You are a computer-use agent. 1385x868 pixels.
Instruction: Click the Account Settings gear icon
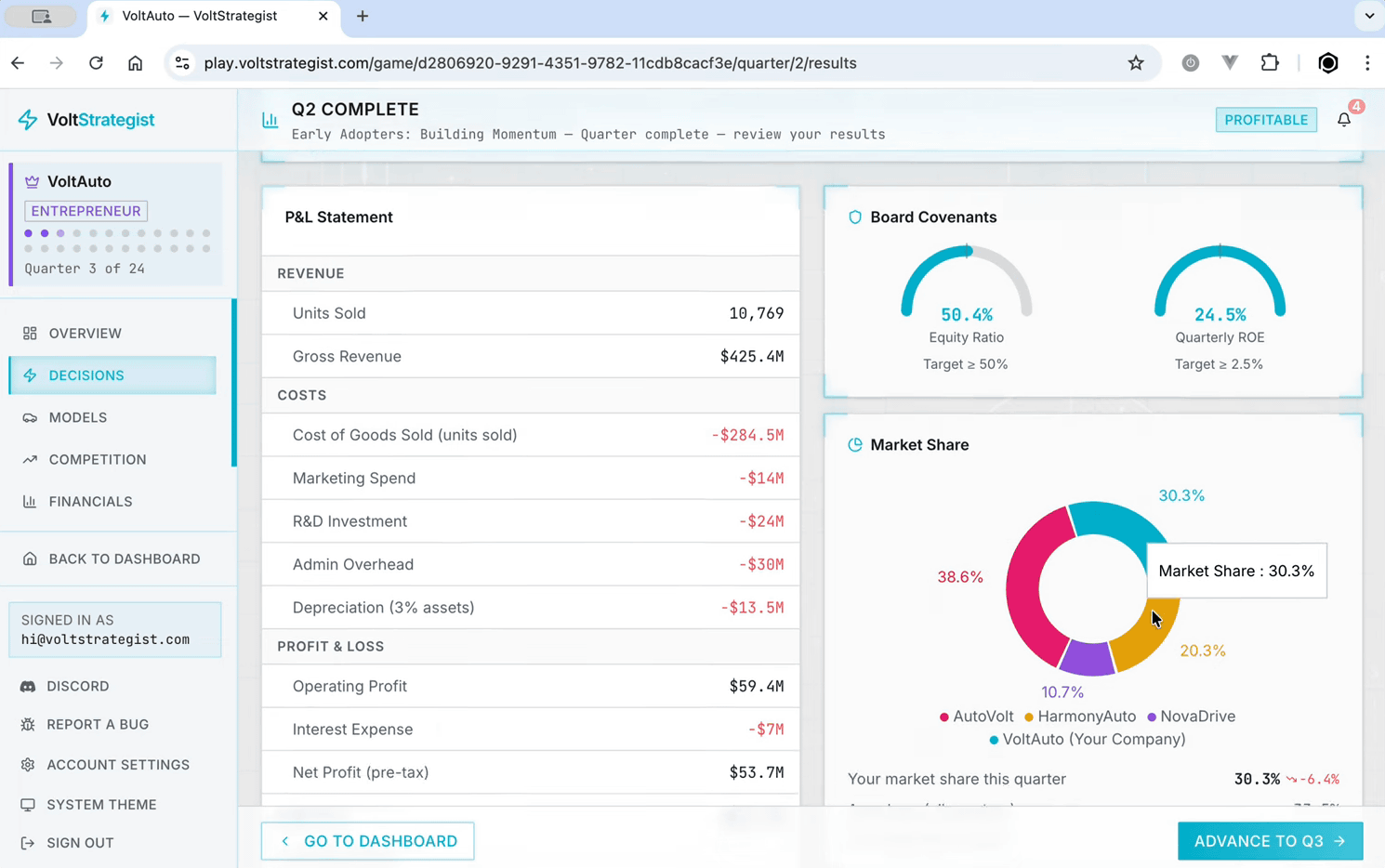click(x=28, y=765)
